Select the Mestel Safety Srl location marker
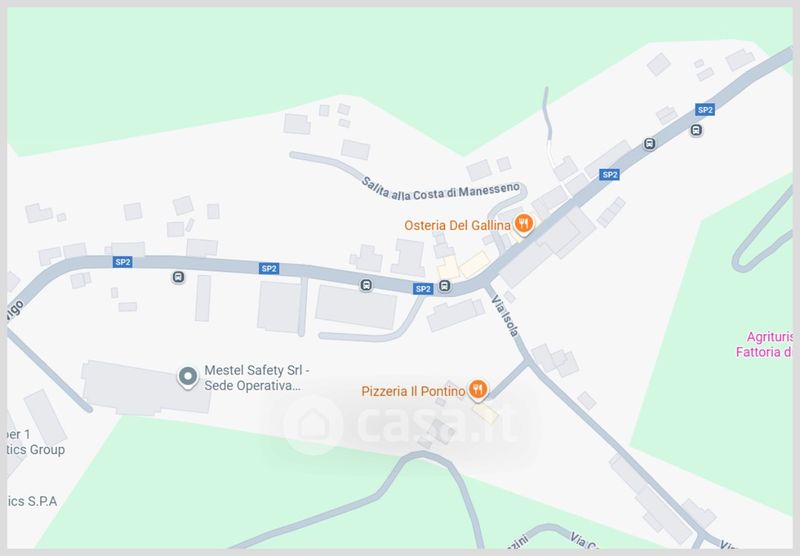Screen dimensions: 800x556 188,377
